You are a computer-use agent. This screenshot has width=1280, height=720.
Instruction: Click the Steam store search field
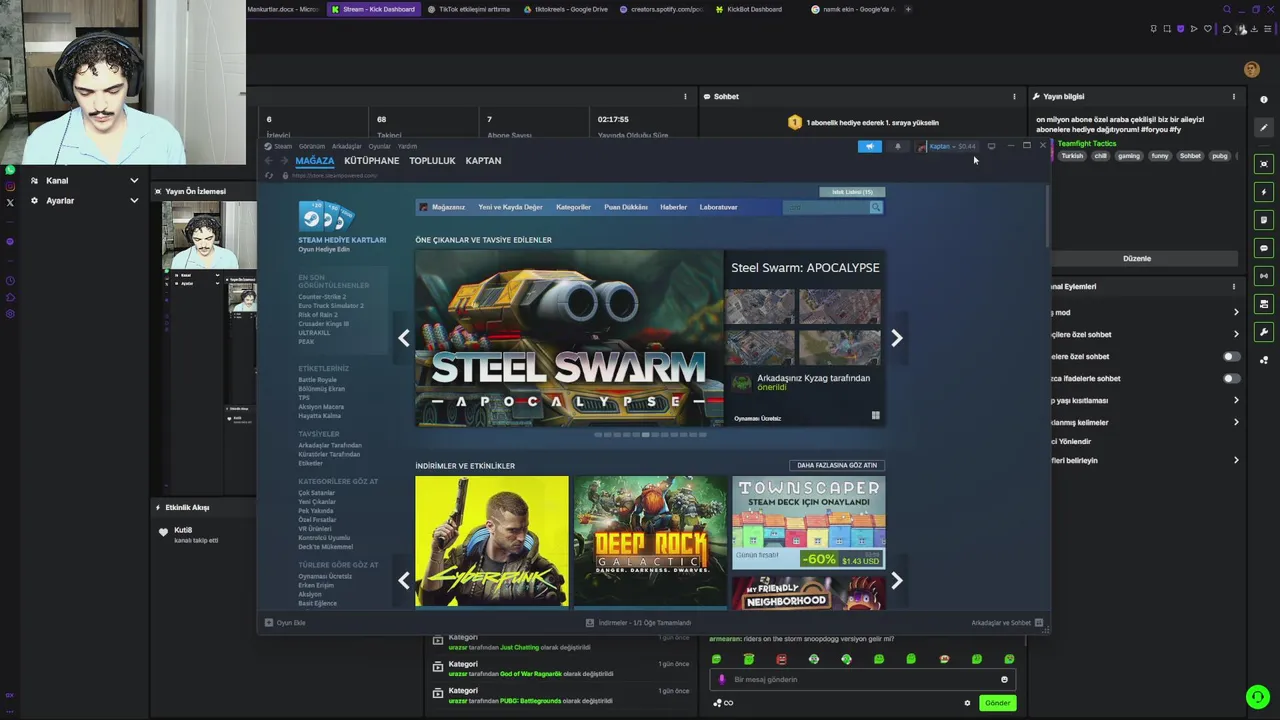pyautogui.click(x=826, y=207)
